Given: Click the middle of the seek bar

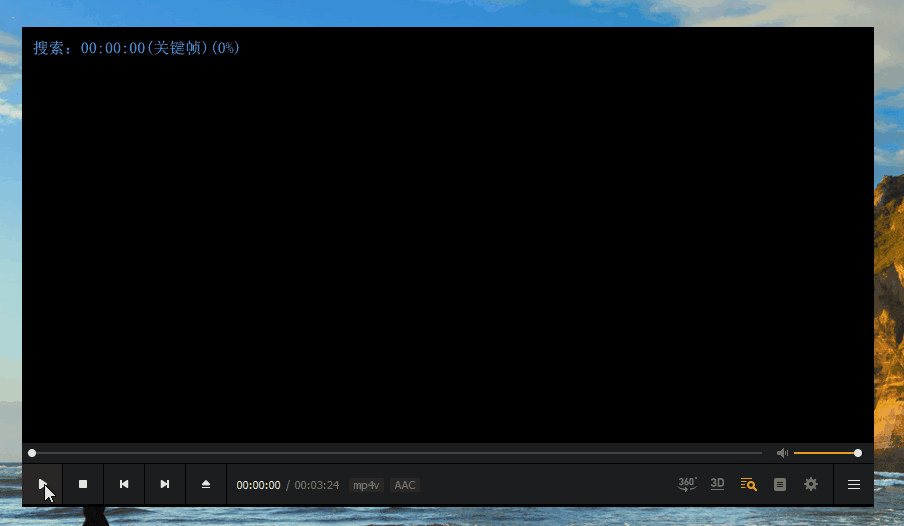Looking at the screenshot, I should pos(397,453).
